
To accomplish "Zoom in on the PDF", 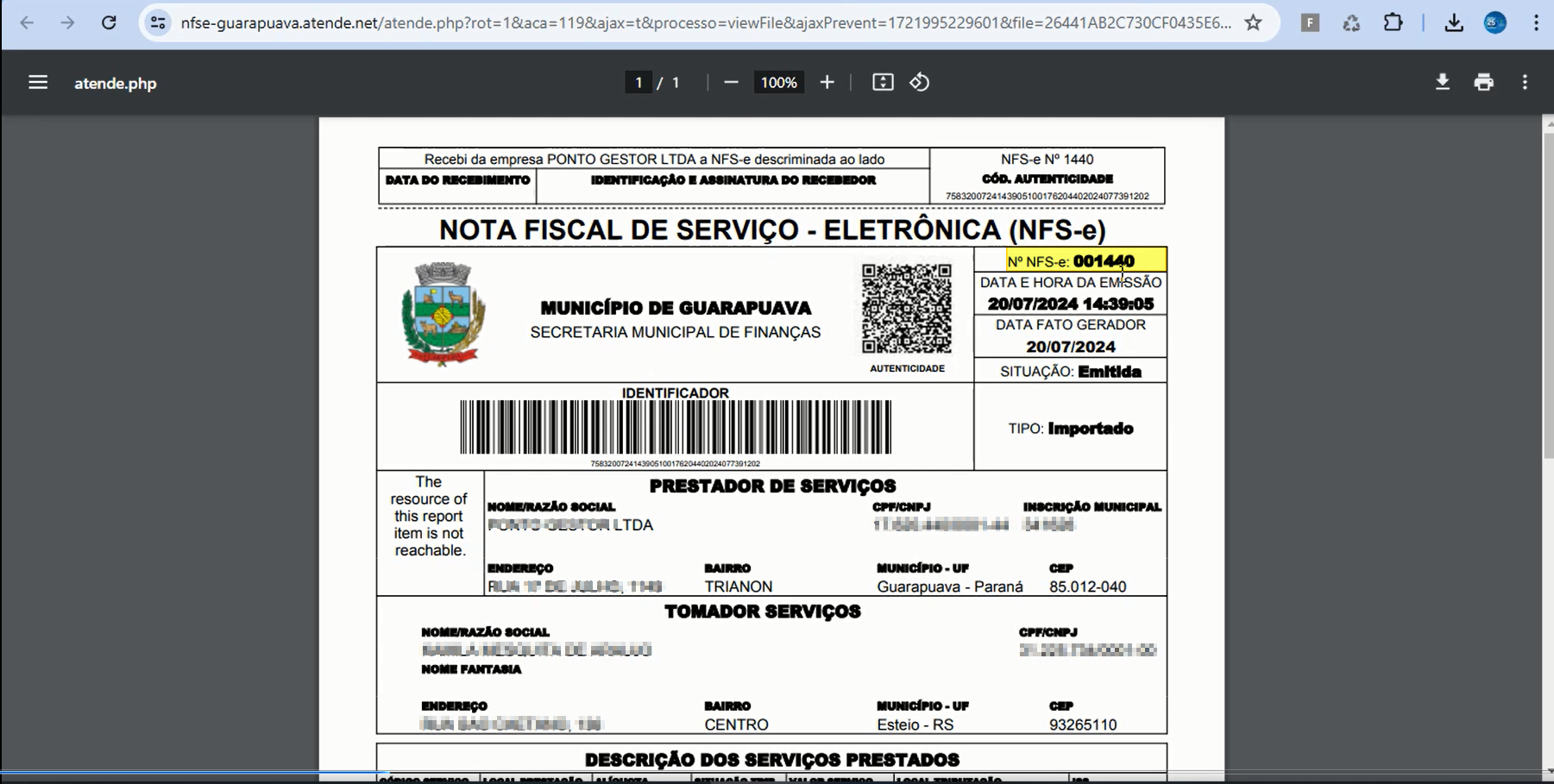I will point(827,83).
